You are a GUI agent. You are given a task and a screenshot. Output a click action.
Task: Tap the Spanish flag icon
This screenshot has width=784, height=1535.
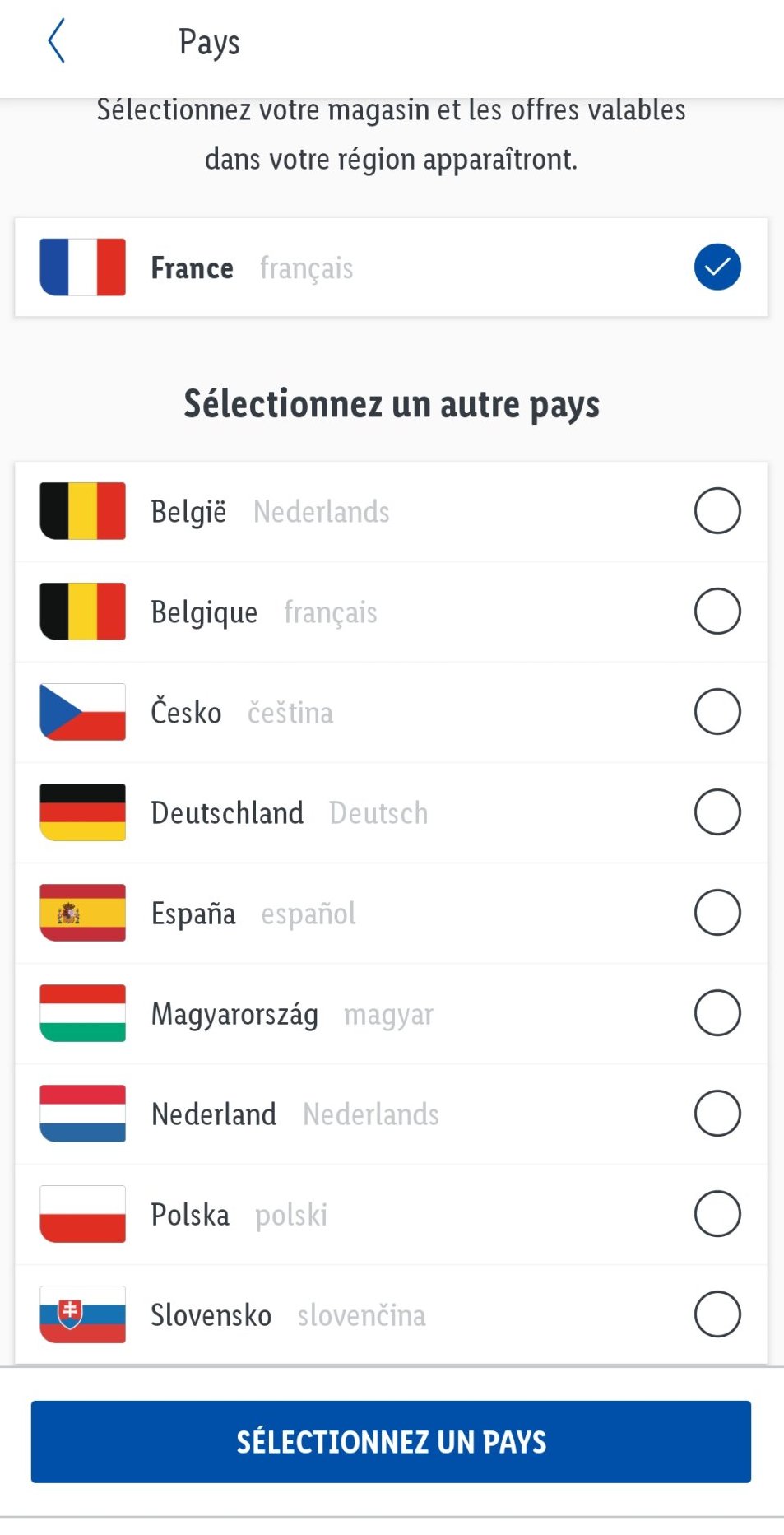click(x=82, y=913)
